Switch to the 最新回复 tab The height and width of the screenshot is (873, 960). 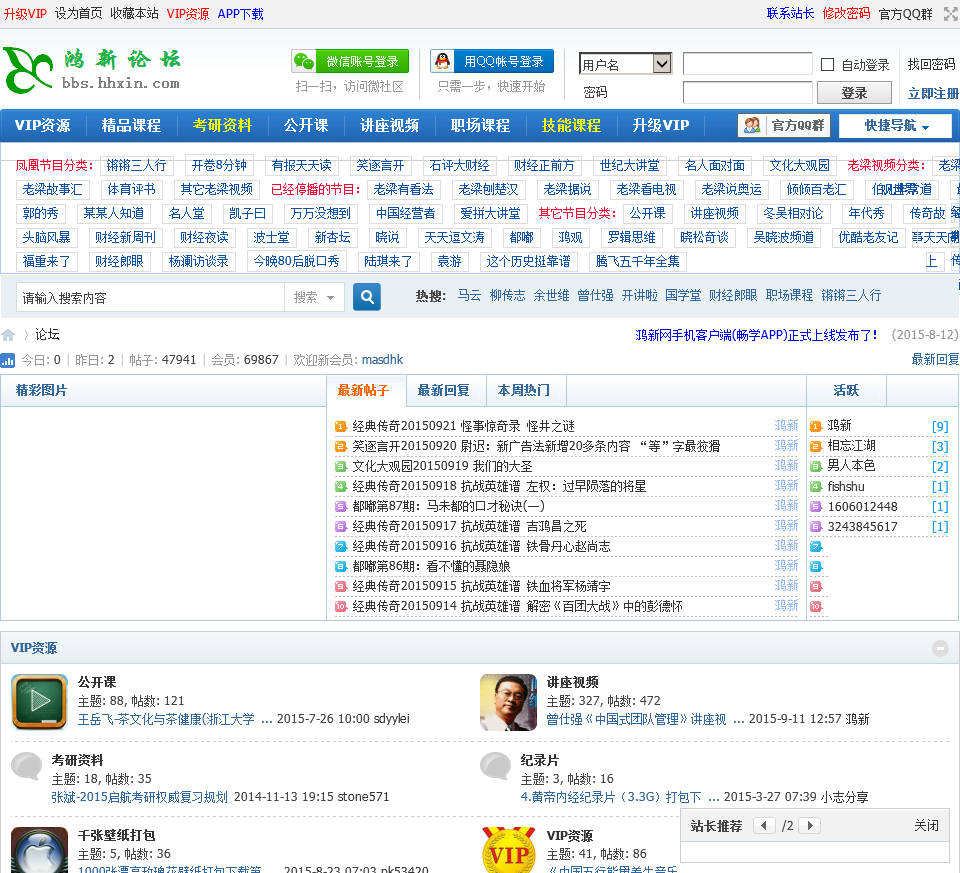[443, 390]
